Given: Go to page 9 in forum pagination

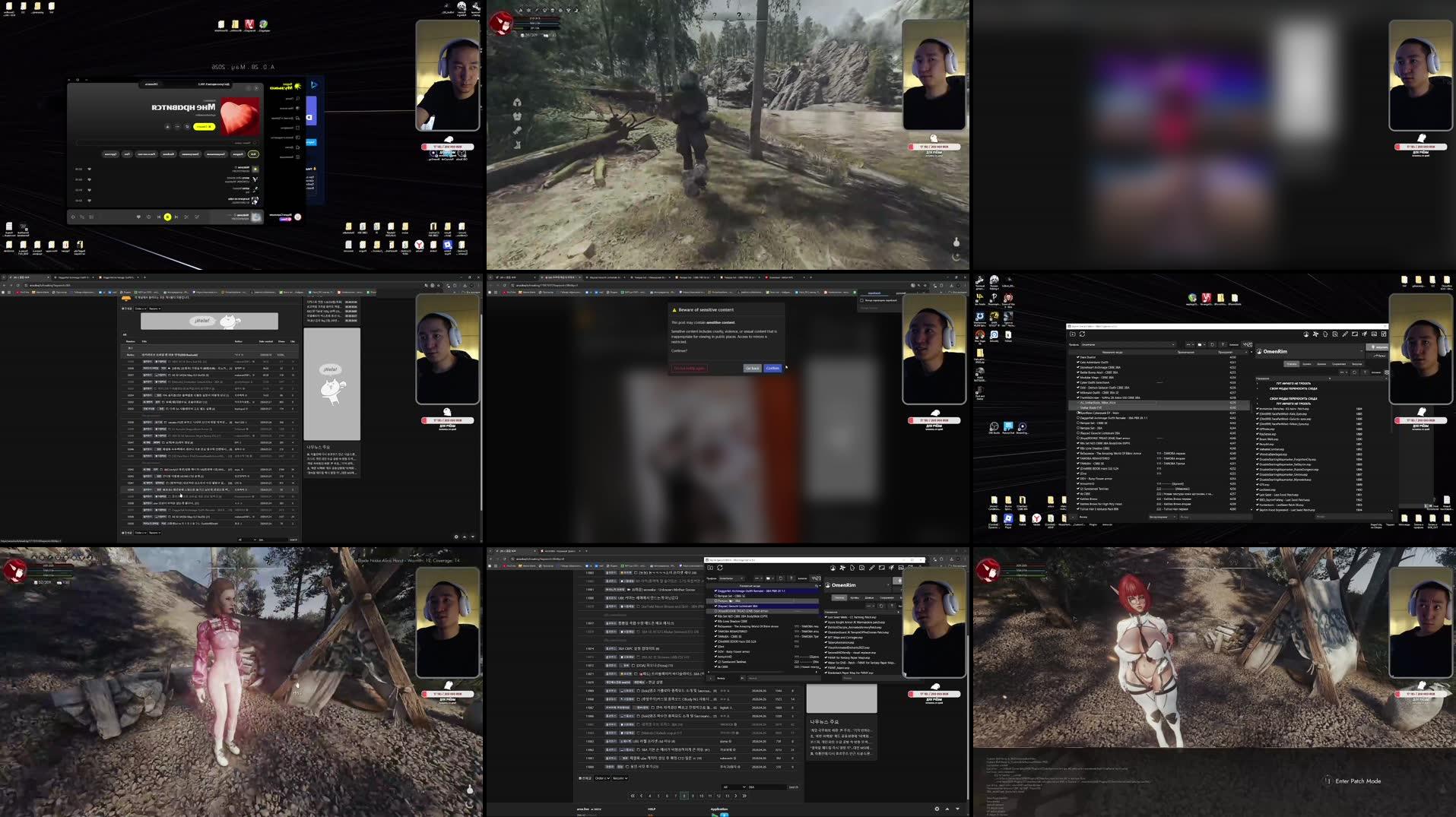Looking at the screenshot, I should 693,796.
